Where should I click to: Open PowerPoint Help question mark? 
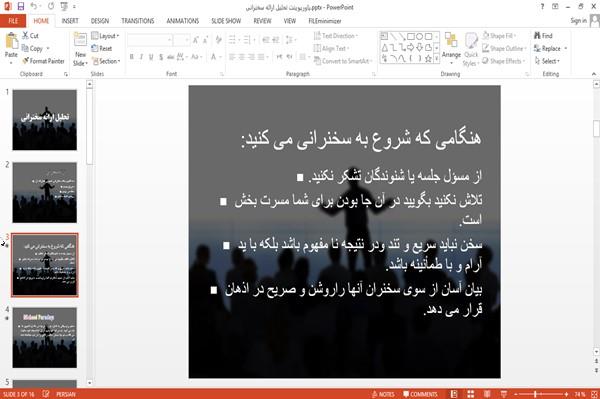point(542,7)
